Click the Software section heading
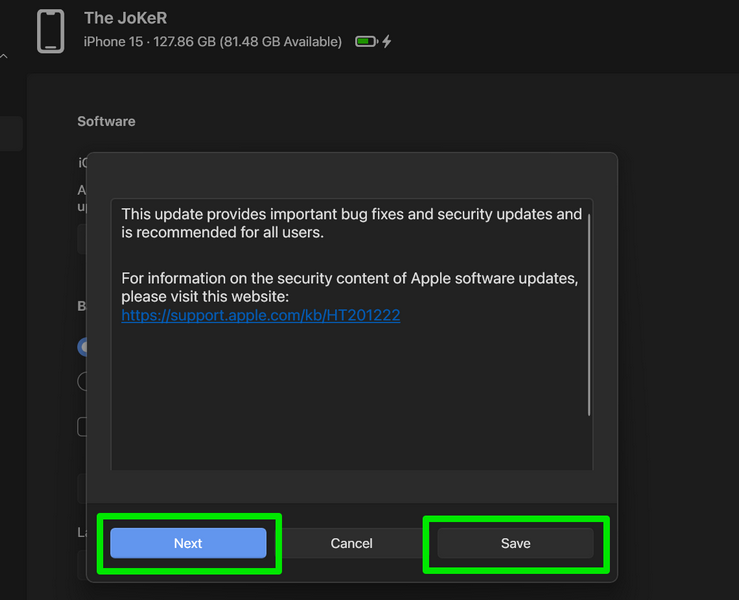Image resolution: width=739 pixels, height=600 pixels. pyautogui.click(x=106, y=121)
